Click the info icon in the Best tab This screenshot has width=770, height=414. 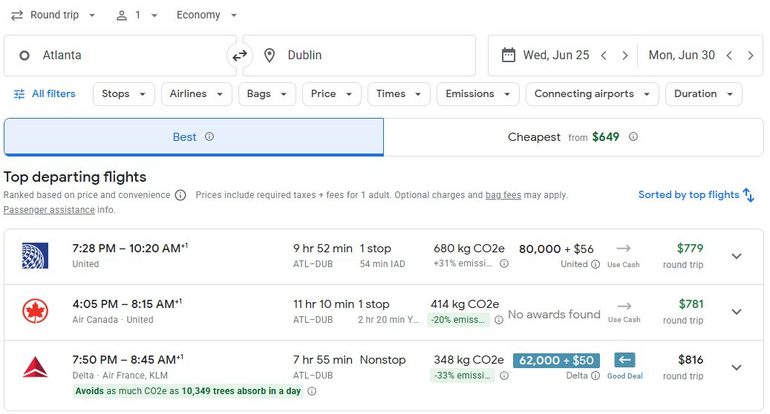pyautogui.click(x=209, y=137)
